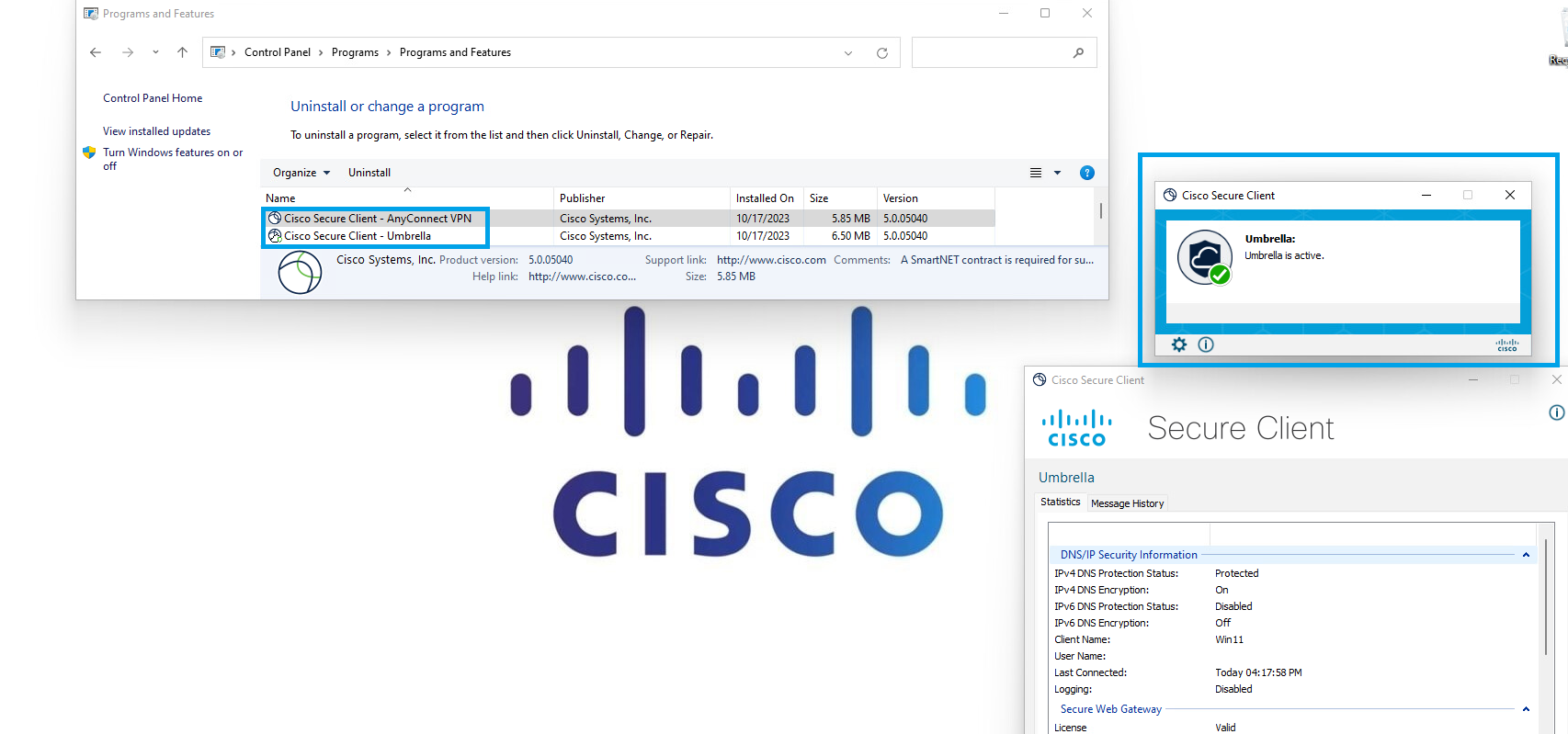Select Last Connected value Today 04:17:58 PM
The image size is (1568, 734).
click(x=1258, y=672)
